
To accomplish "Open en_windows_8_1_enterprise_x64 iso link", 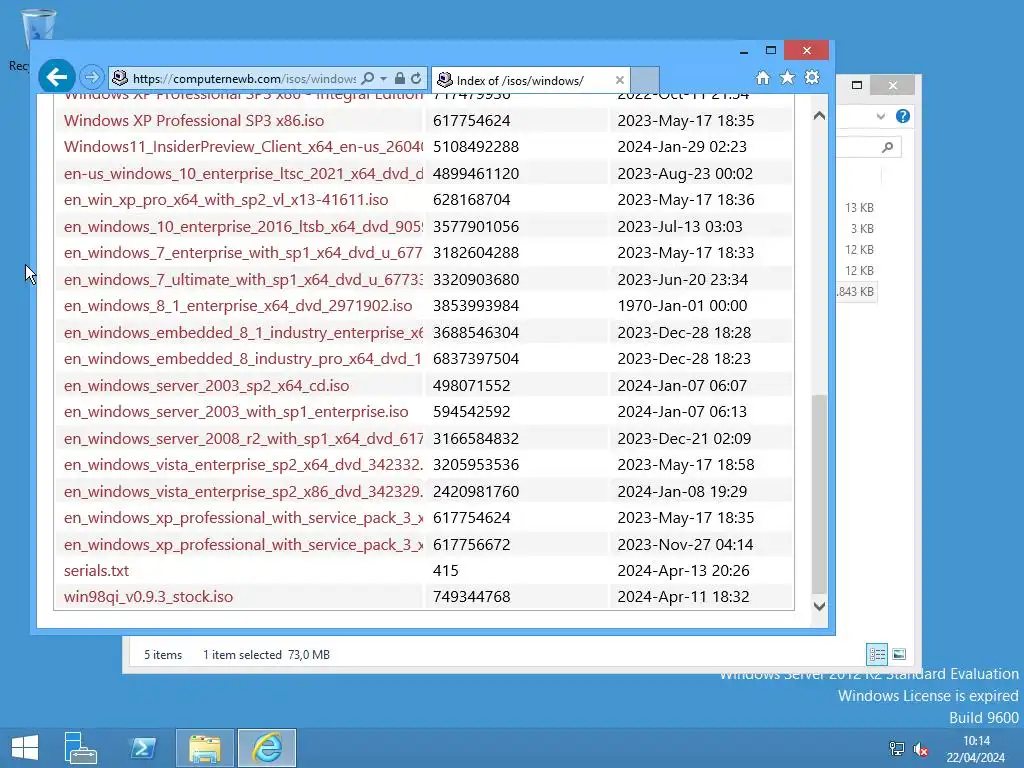I will (x=238, y=305).
